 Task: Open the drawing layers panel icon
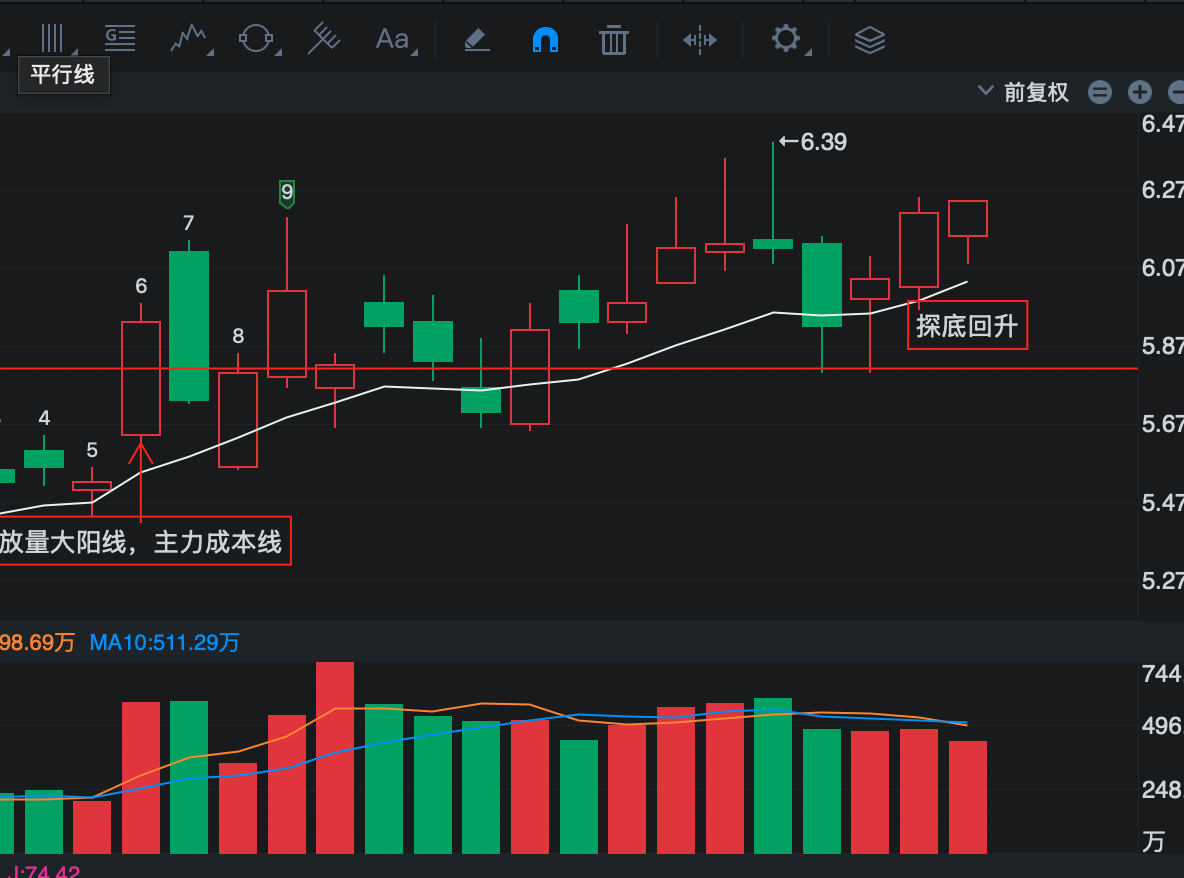coord(869,40)
